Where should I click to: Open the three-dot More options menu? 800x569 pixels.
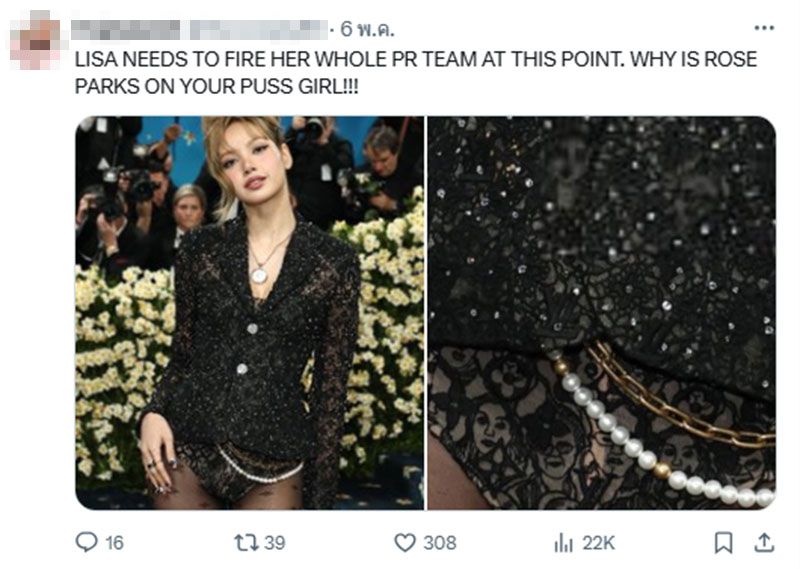point(763,28)
